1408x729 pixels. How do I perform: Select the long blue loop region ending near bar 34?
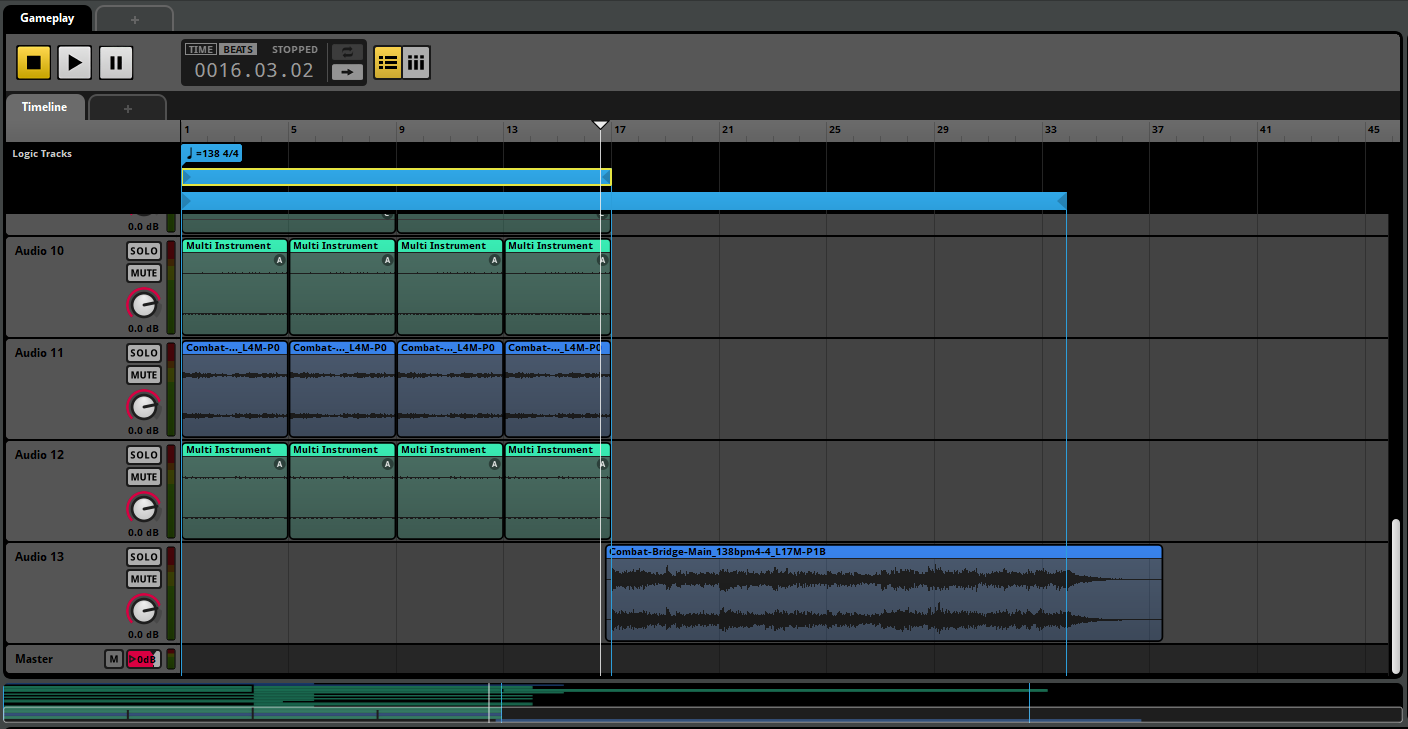624,201
